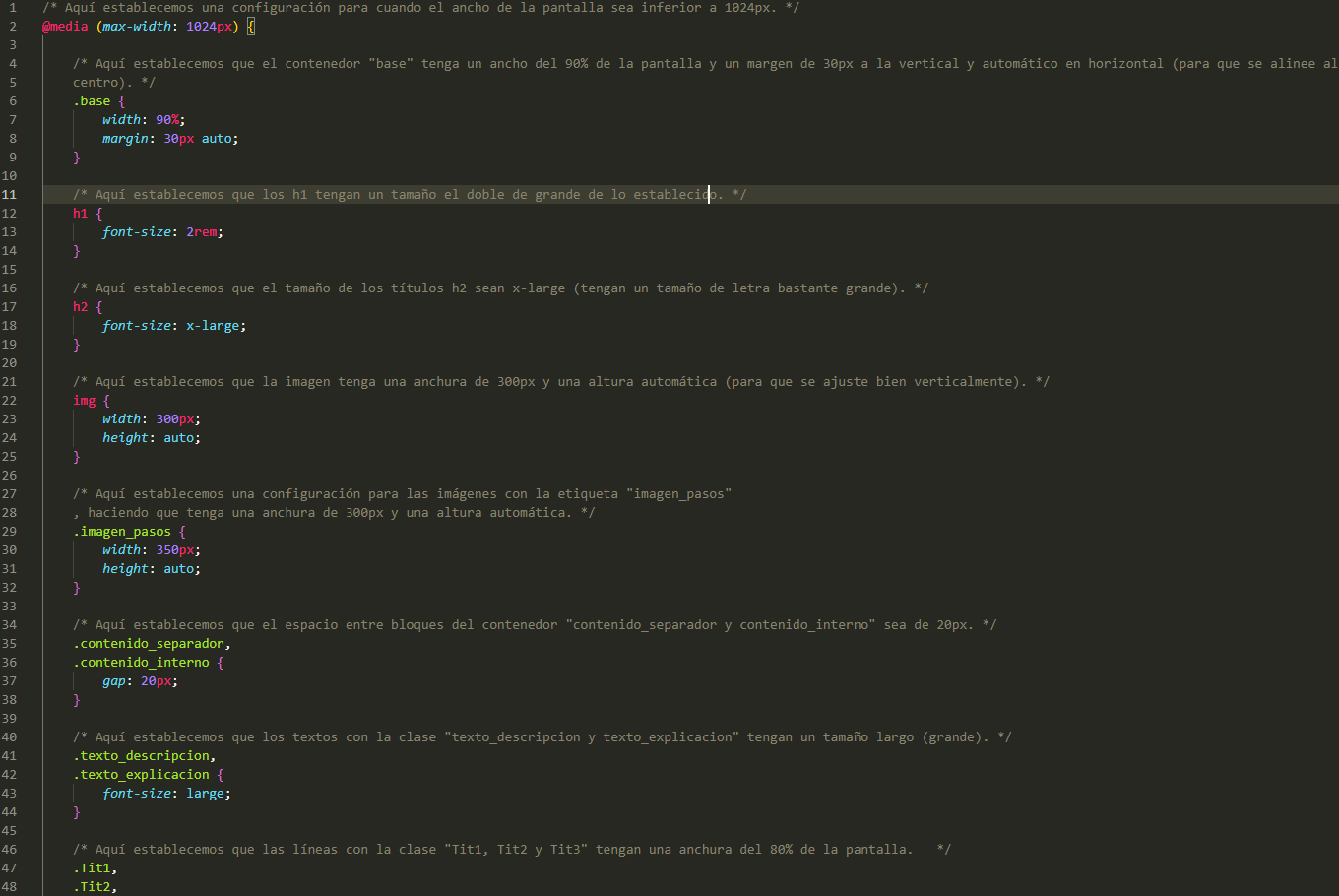Click the '.Tit2,' selector

pos(96,887)
